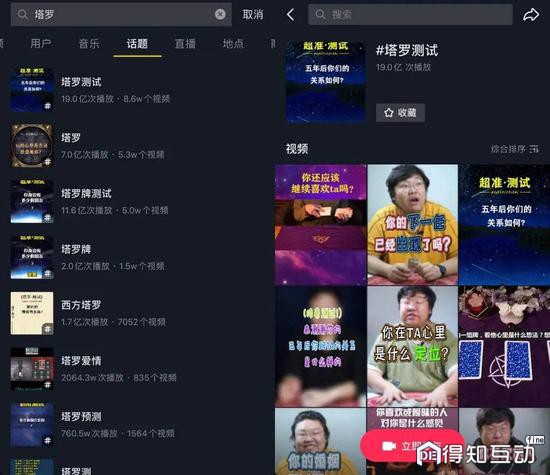Play the 你还应该继续喜欢ta吗 video
This screenshot has height=475, width=550.
click(x=321, y=225)
